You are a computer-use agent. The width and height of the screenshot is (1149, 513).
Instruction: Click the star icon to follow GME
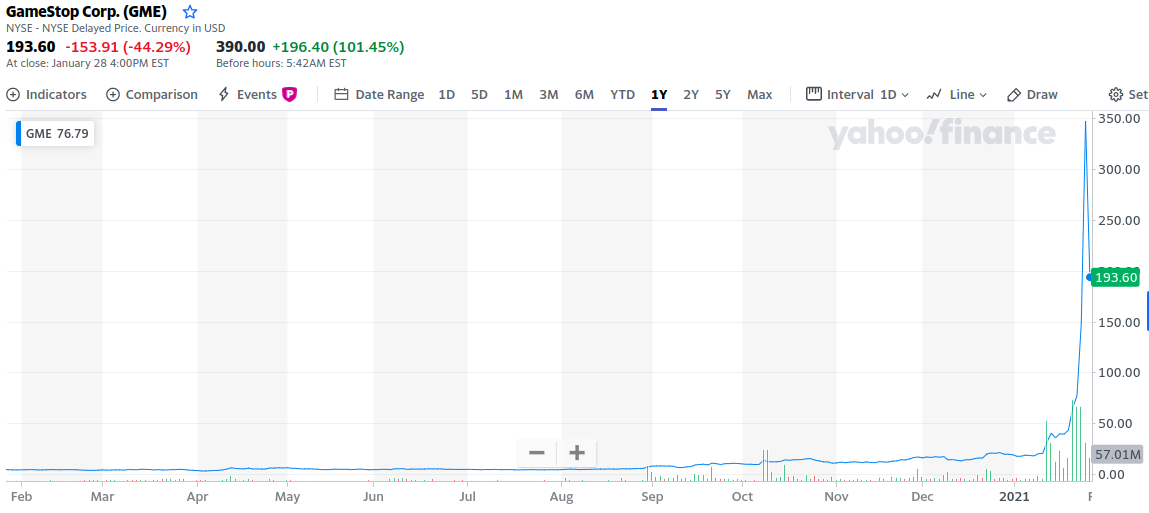point(190,12)
